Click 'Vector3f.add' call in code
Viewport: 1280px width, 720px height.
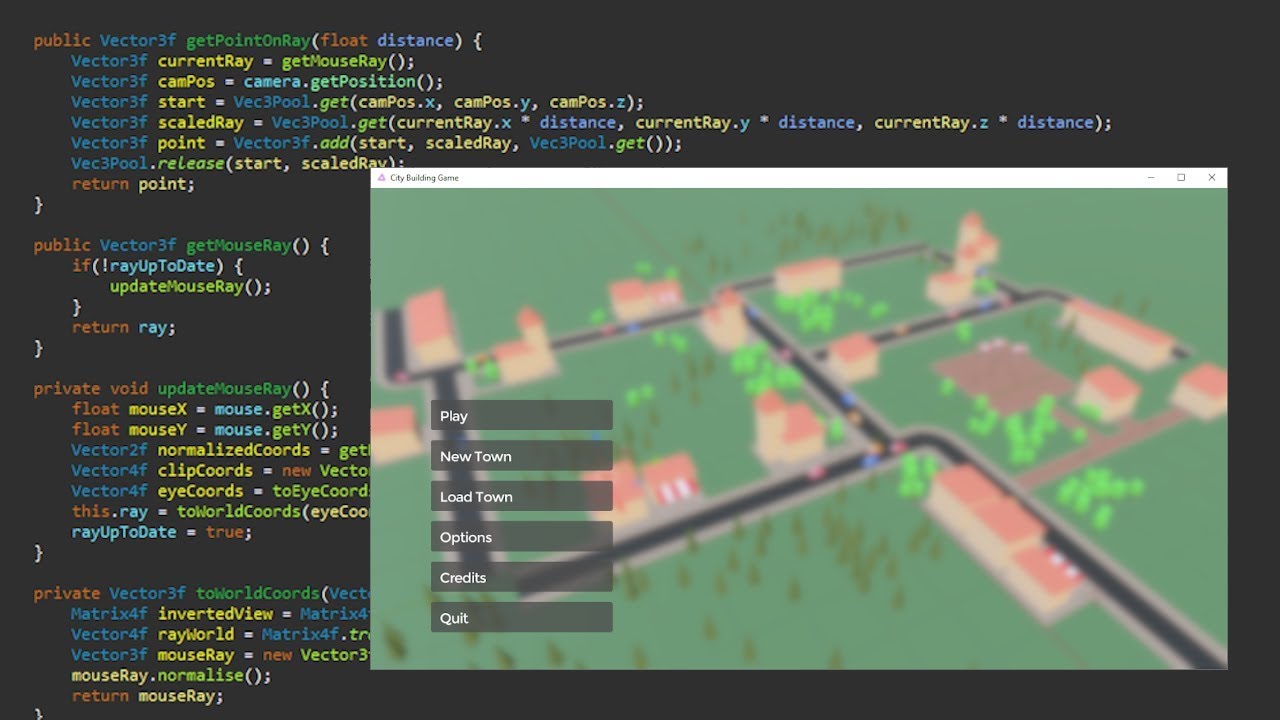click(291, 143)
